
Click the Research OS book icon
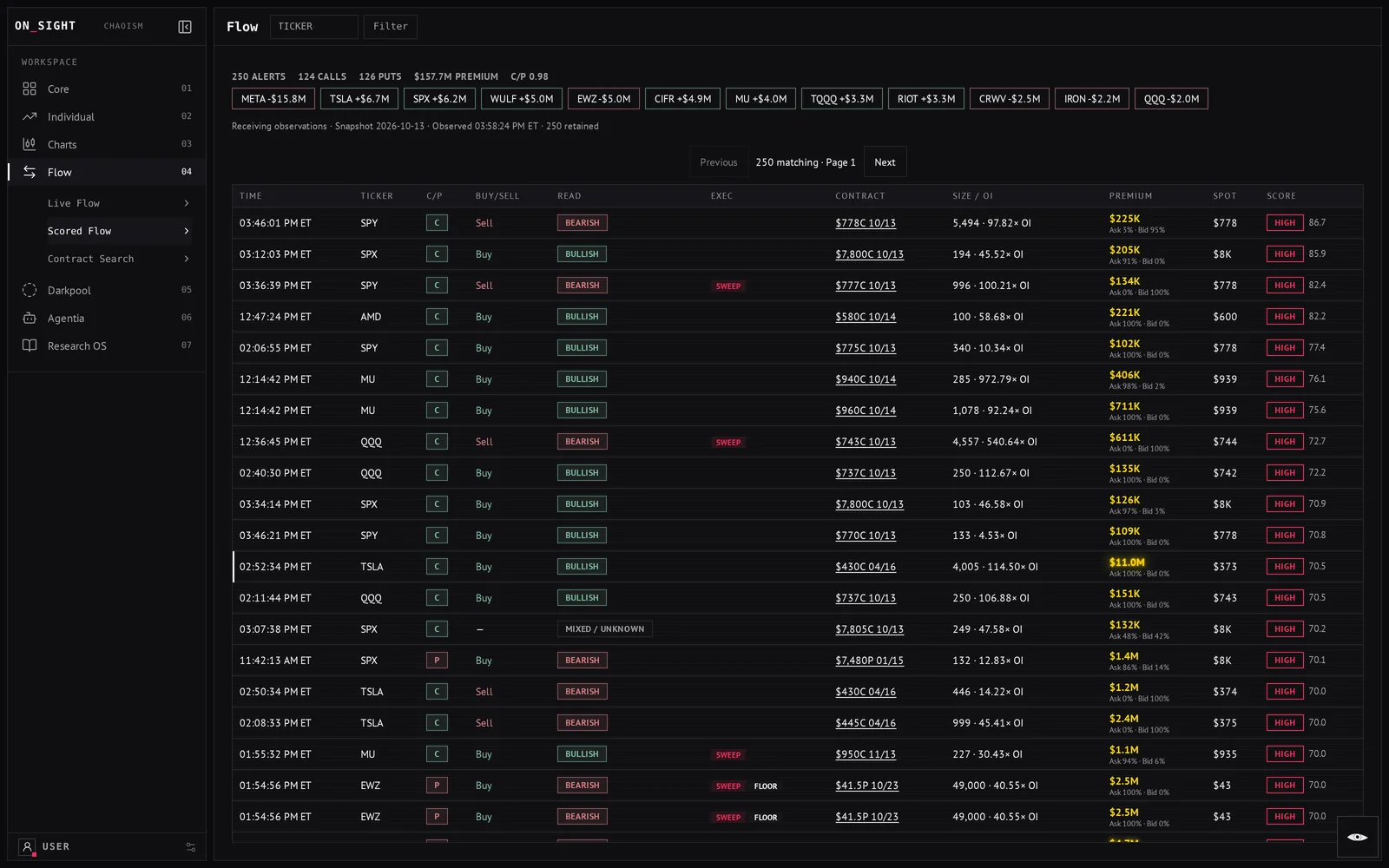coord(30,345)
